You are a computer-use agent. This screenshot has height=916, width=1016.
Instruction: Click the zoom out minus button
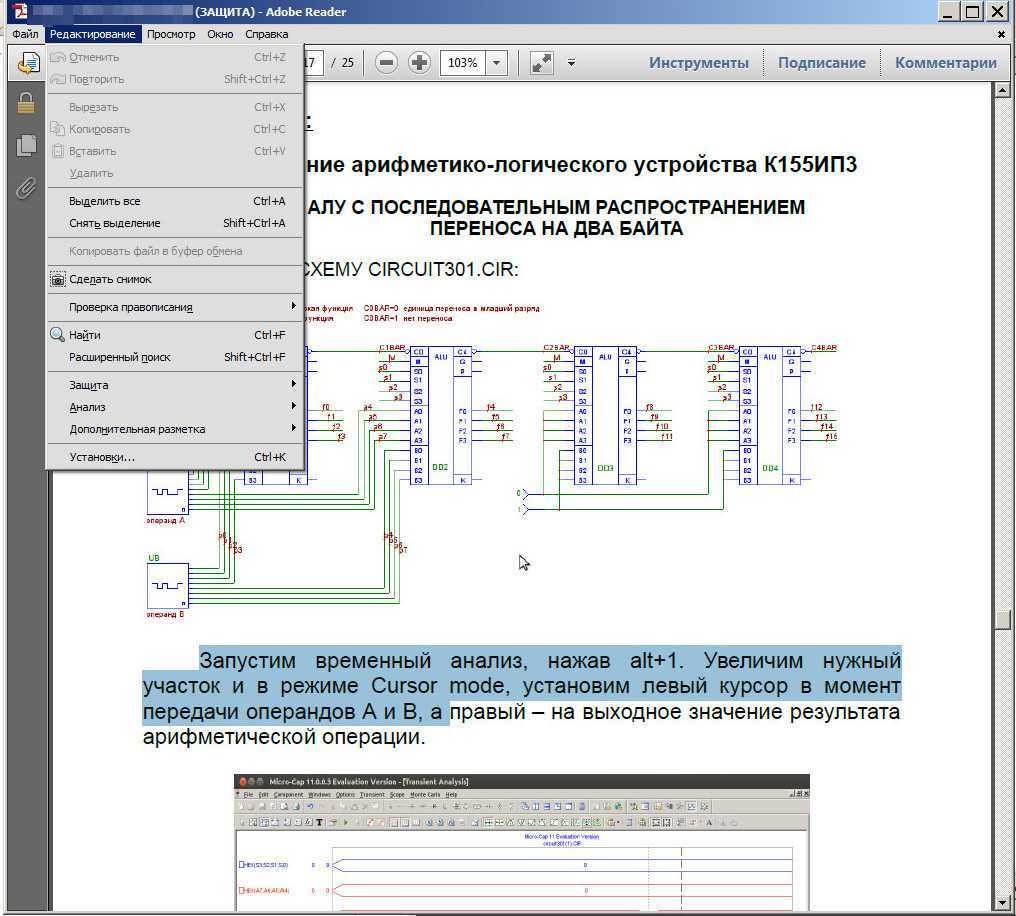click(386, 63)
